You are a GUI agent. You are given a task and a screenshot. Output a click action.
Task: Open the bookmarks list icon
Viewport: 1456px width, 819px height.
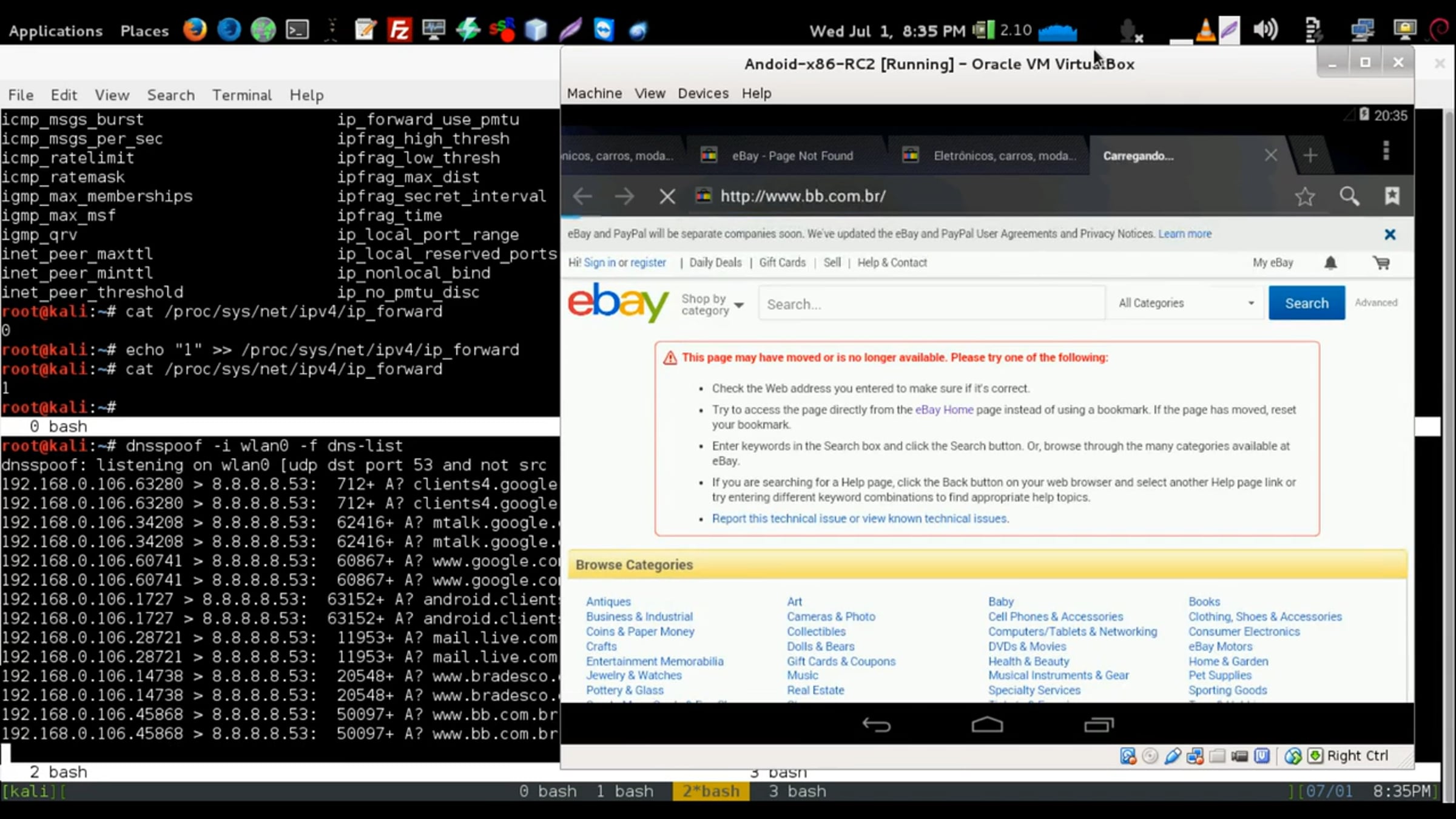pos(1392,196)
